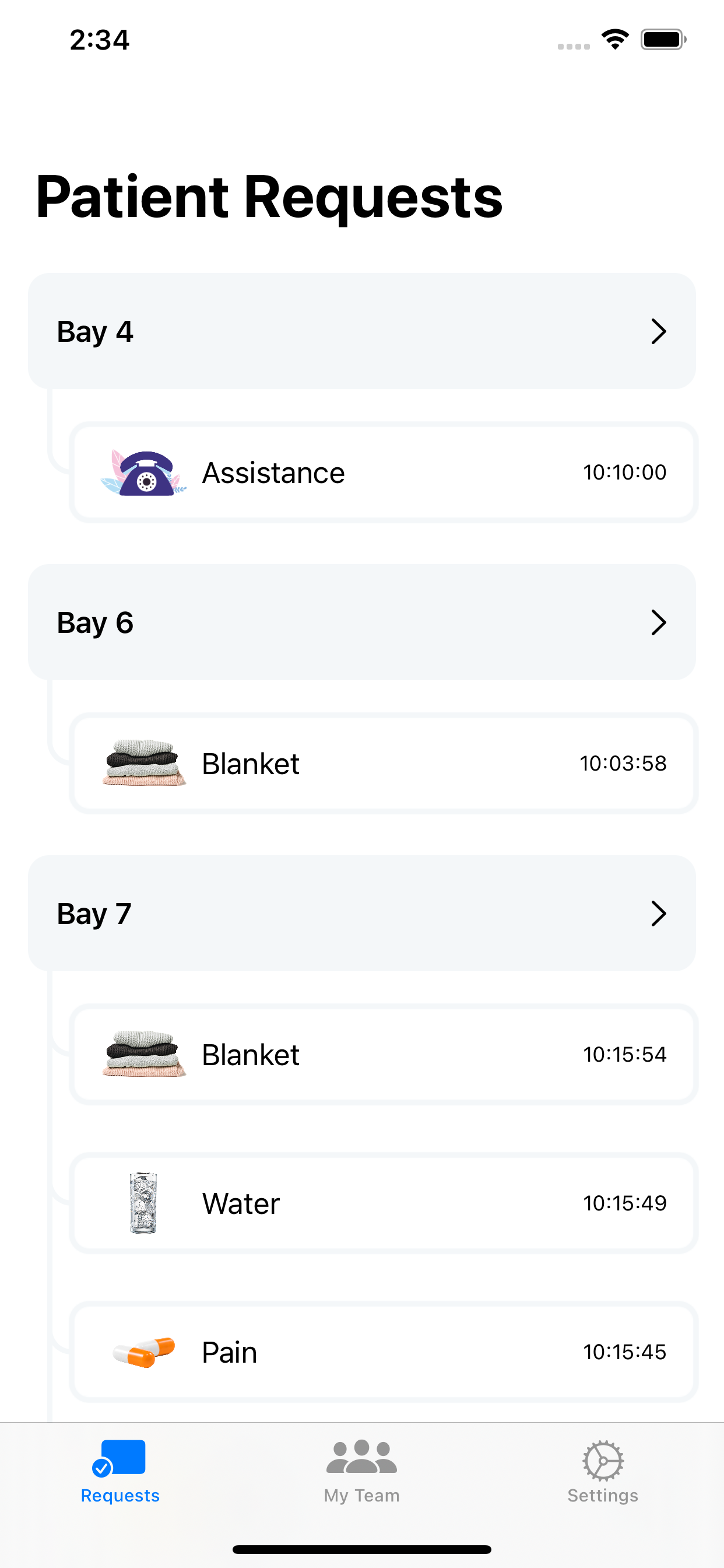Screen dimensions: 724x1568
Task: Open the Water request row
Action: click(384, 1203)
